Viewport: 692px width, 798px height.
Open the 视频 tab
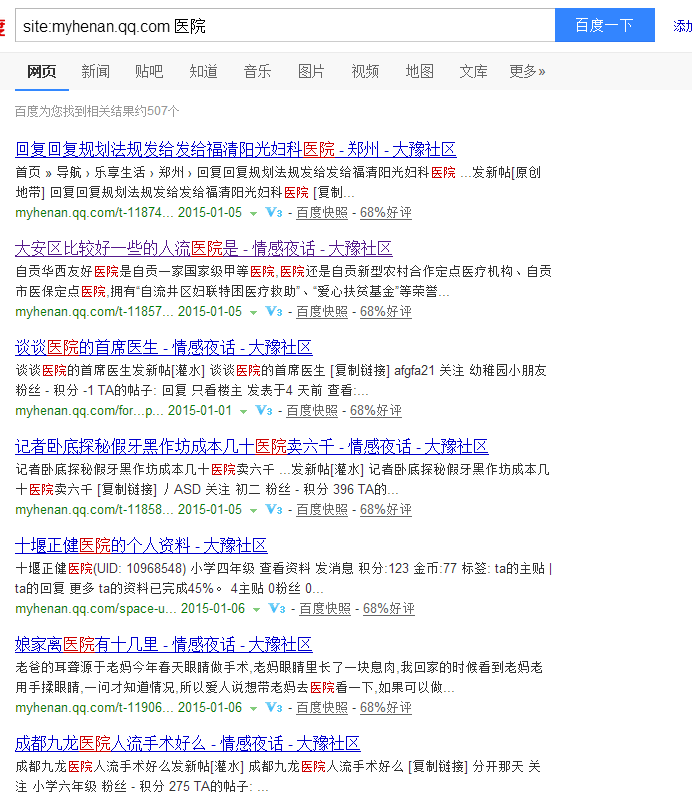pos(365,71)
